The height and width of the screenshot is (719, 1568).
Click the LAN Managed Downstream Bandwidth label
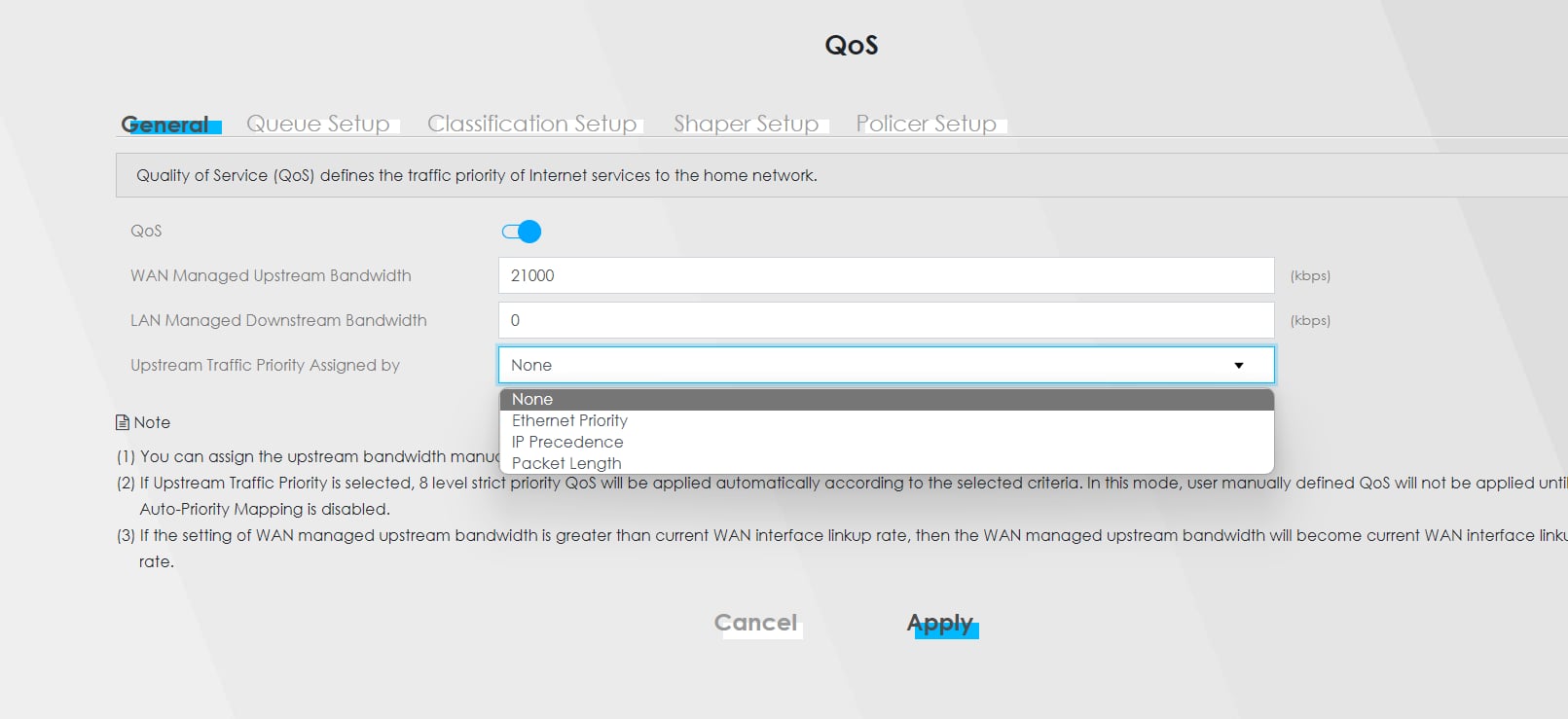tap(278, 320)
